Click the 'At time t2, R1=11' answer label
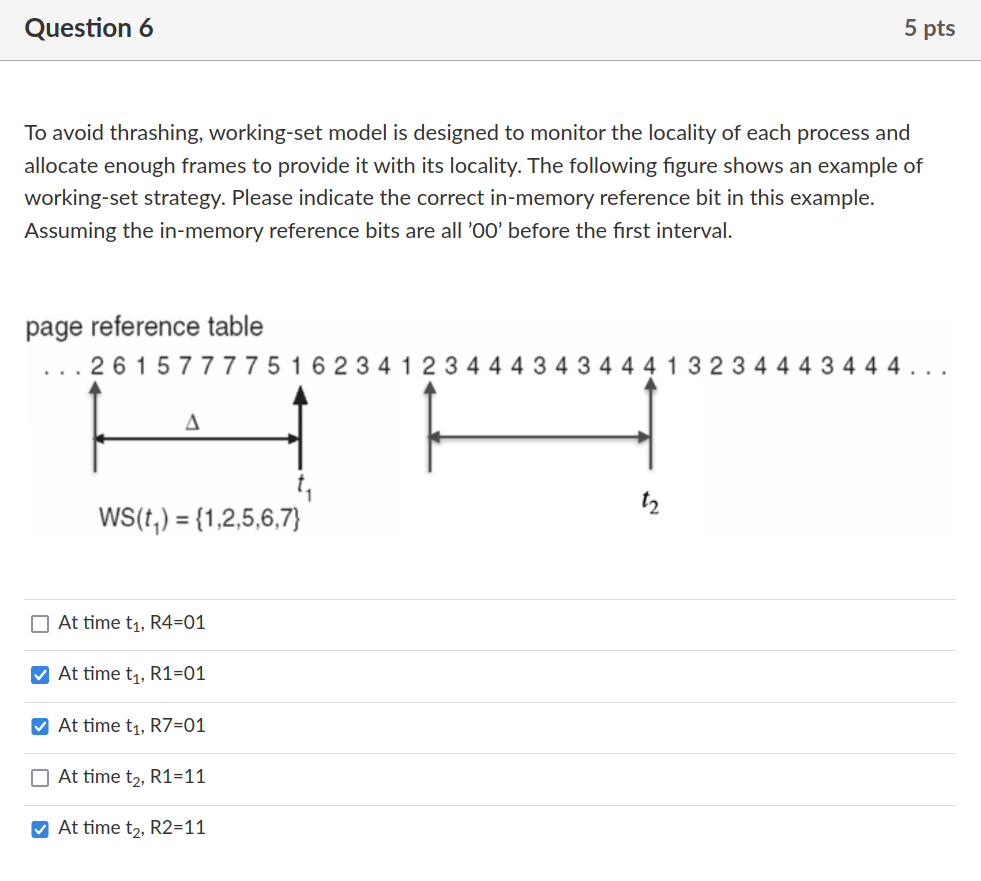The height and width of the screenshot is (881, 981). pos(132,777)
